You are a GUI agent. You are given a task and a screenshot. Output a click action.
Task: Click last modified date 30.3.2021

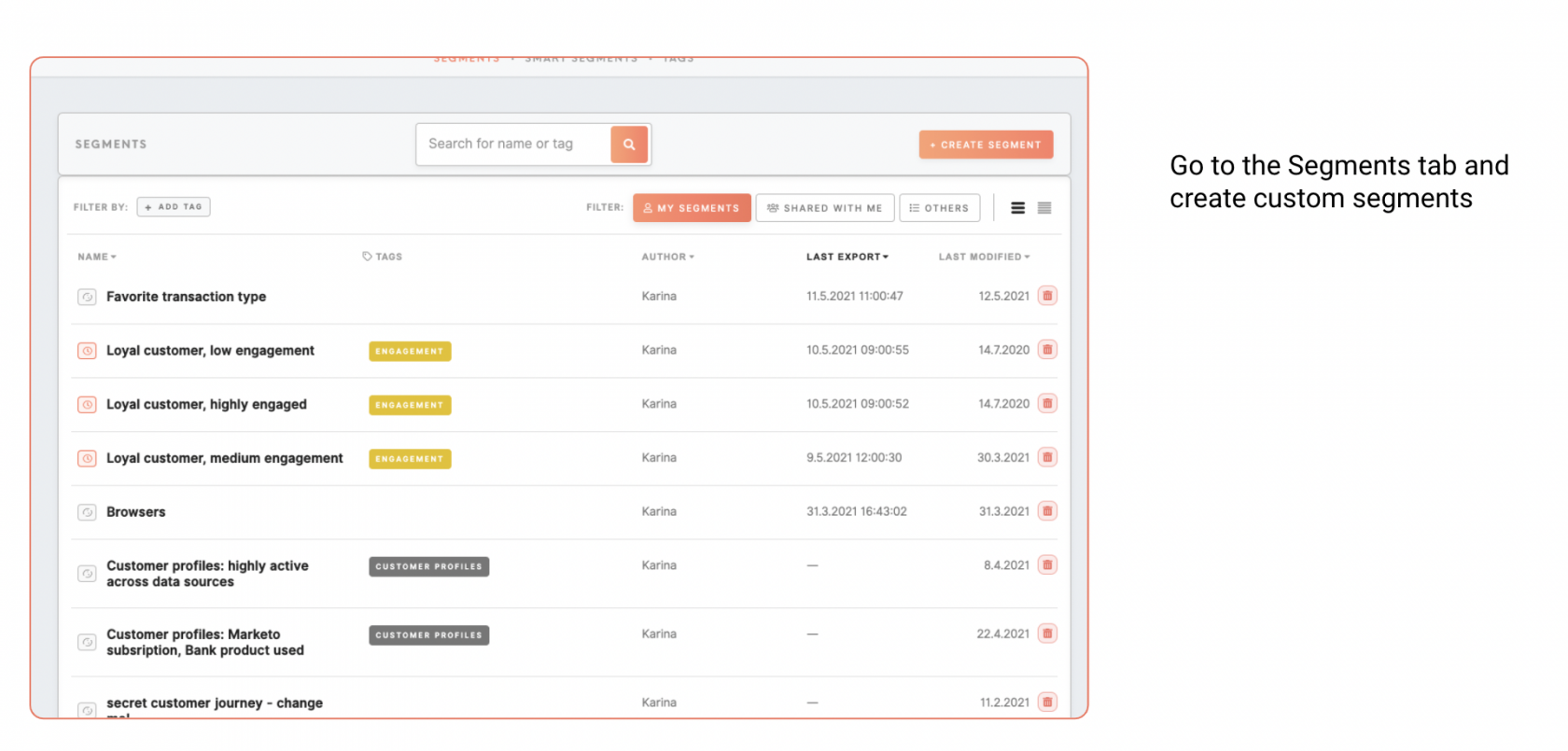click(1003, 457)
